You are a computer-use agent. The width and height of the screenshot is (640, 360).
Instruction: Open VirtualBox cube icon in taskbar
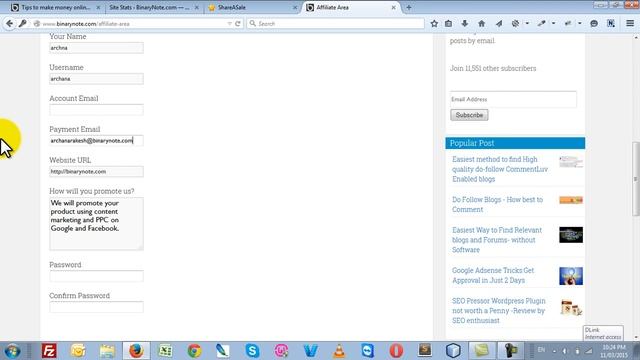[453, 351]
